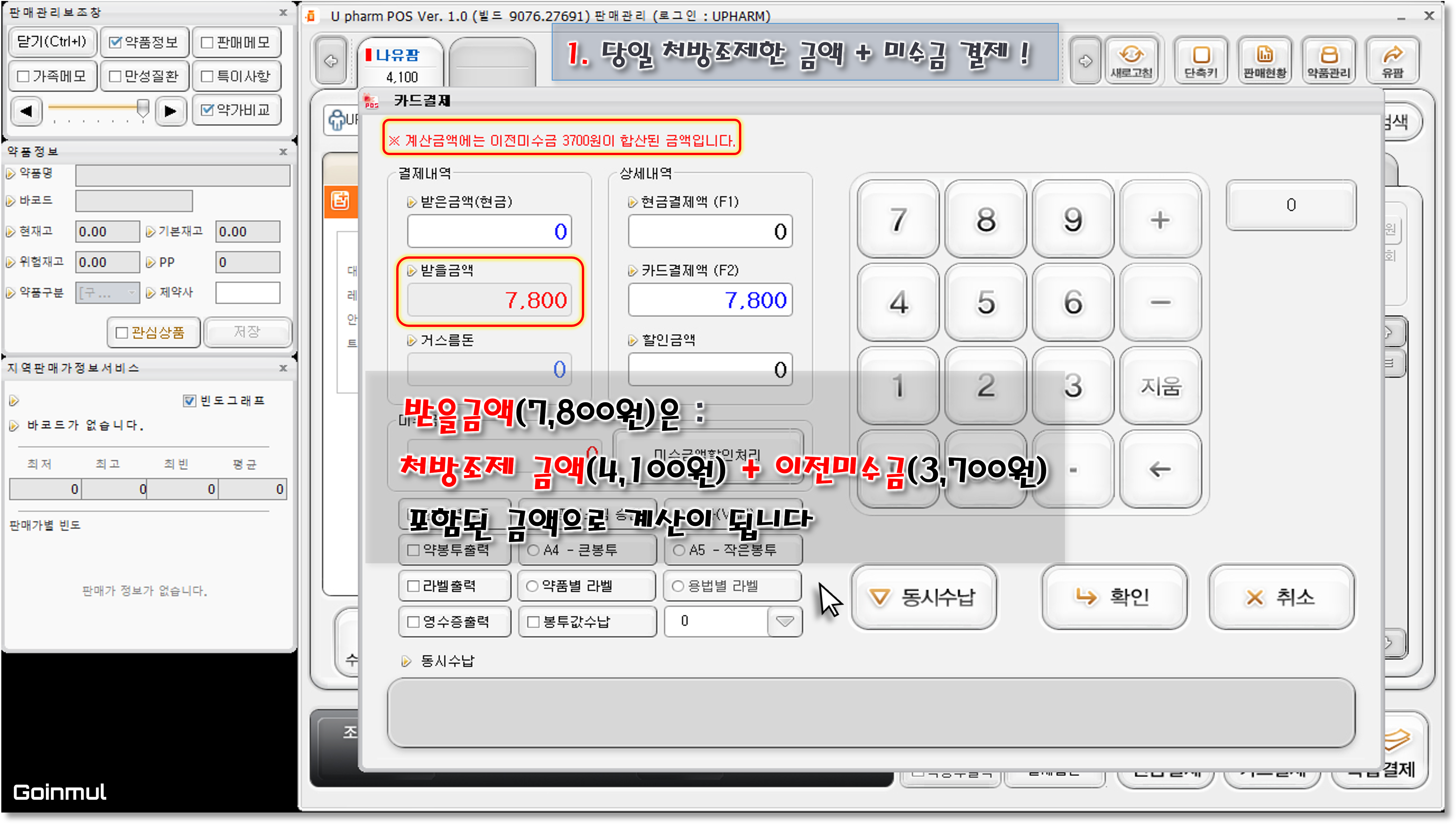This screenshot has width=1456, height=824.
Task: Uncheck the 약품정보 checkbox
Action: coord(115,42)
